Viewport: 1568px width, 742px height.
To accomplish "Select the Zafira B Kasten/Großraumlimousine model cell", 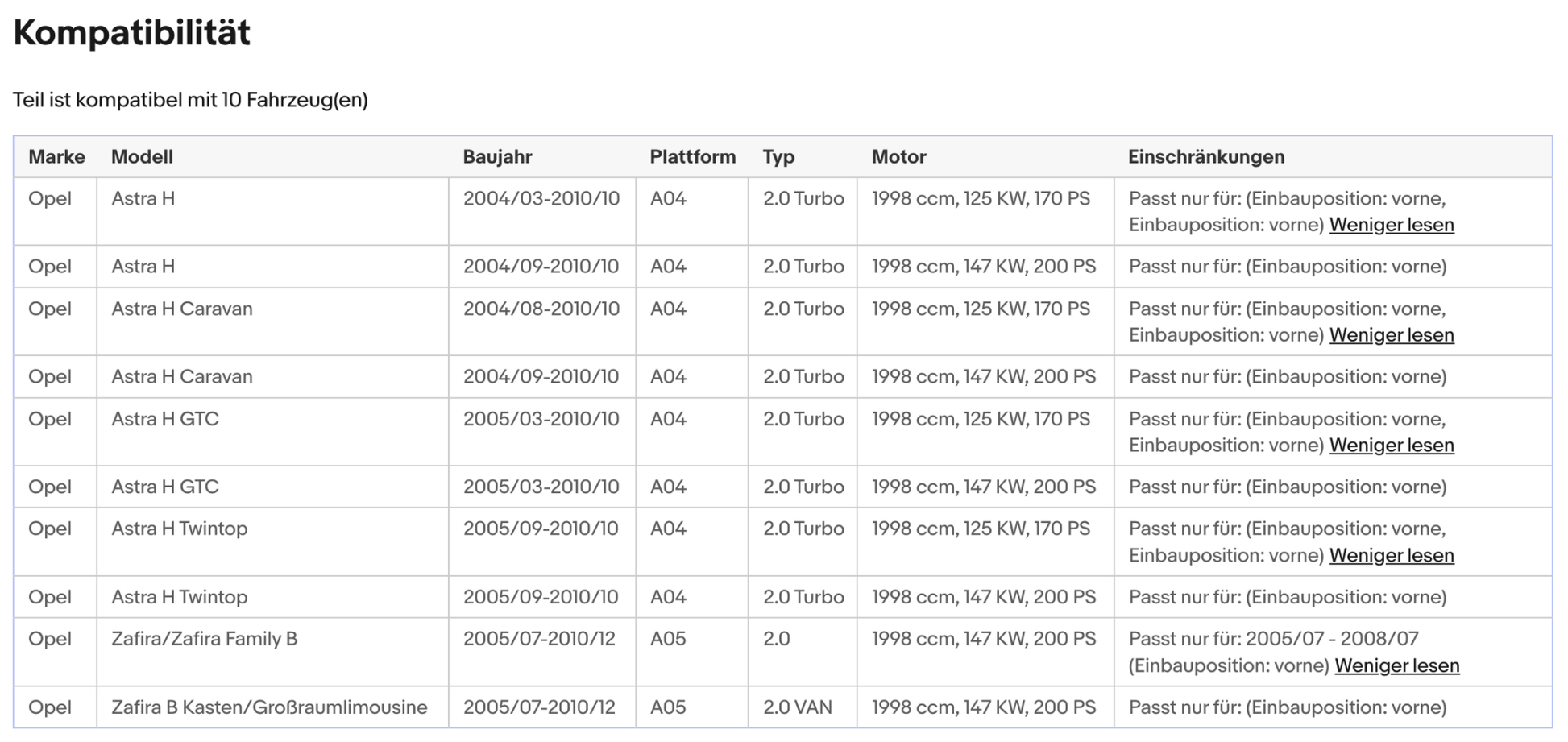I will coord(269,707).
